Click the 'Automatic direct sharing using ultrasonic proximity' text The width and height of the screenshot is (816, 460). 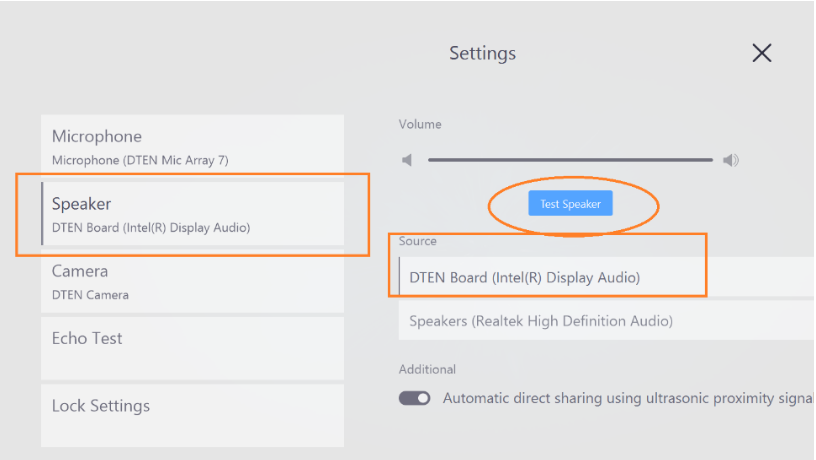[x=628, y=398]
